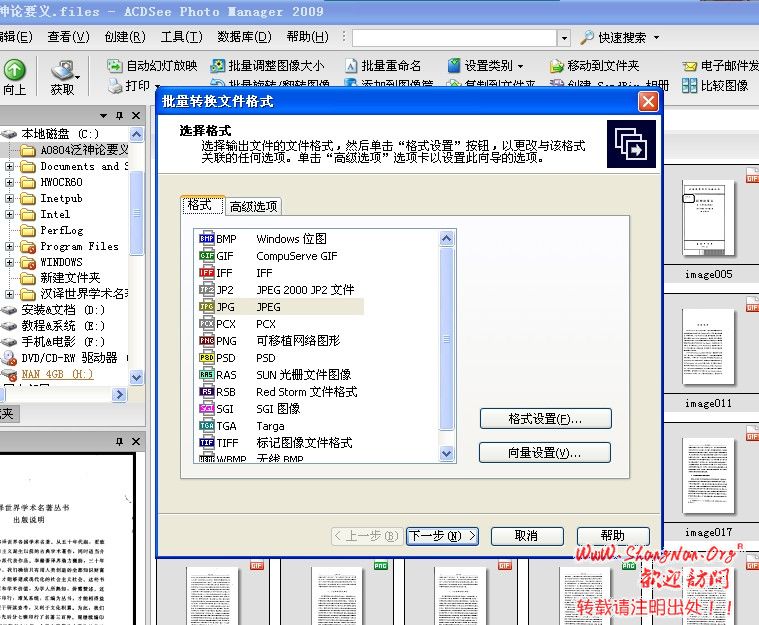759x625 pixels.
Task: Open the 数据库(D) menu
Action: [244, 37]
